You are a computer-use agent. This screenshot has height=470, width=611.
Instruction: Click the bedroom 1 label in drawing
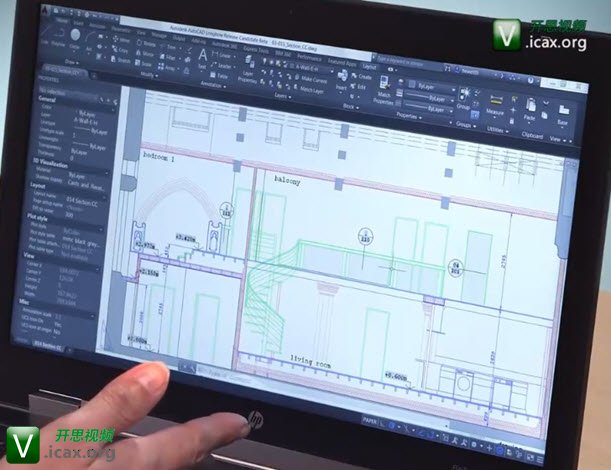[159, 157]
